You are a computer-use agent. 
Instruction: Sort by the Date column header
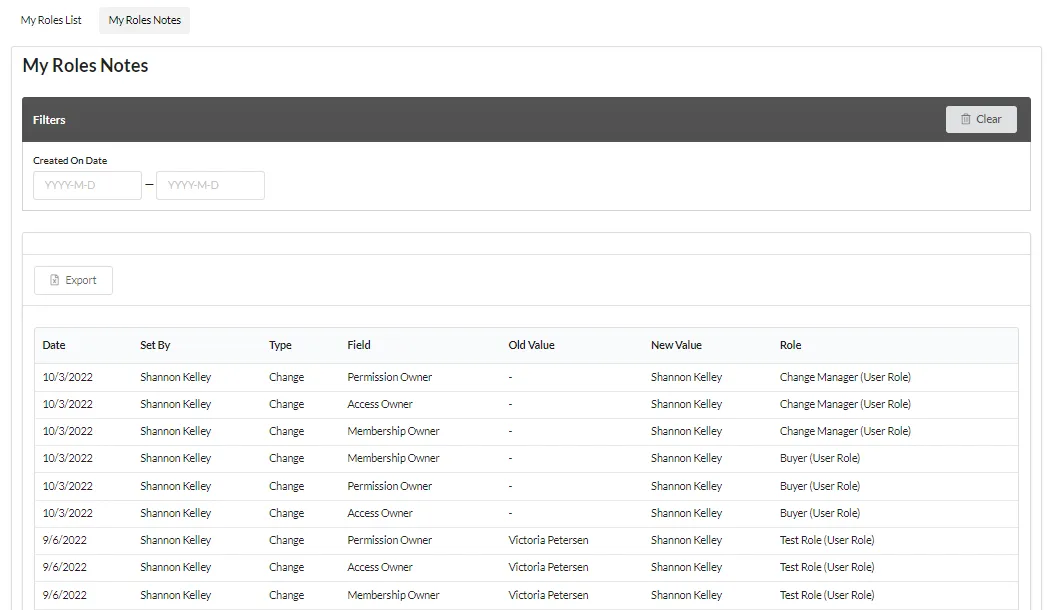point(54,345)
